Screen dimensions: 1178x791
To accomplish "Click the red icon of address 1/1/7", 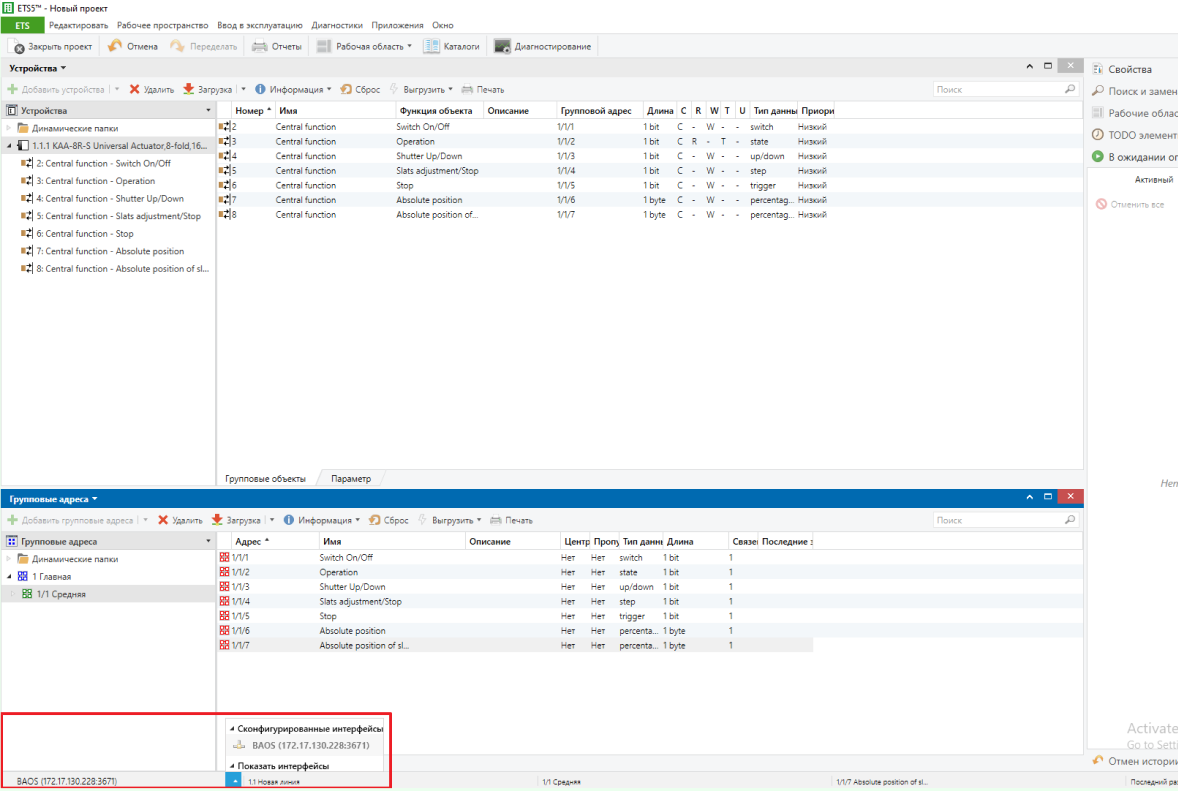I will coord(224,645).
